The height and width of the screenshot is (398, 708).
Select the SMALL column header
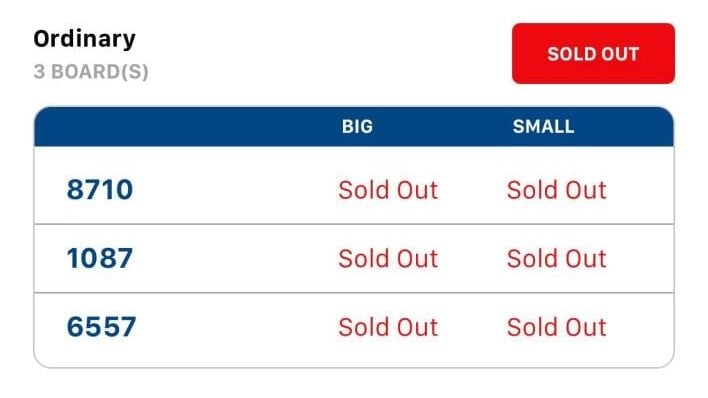pyautogui.click(x=543, y=126)
